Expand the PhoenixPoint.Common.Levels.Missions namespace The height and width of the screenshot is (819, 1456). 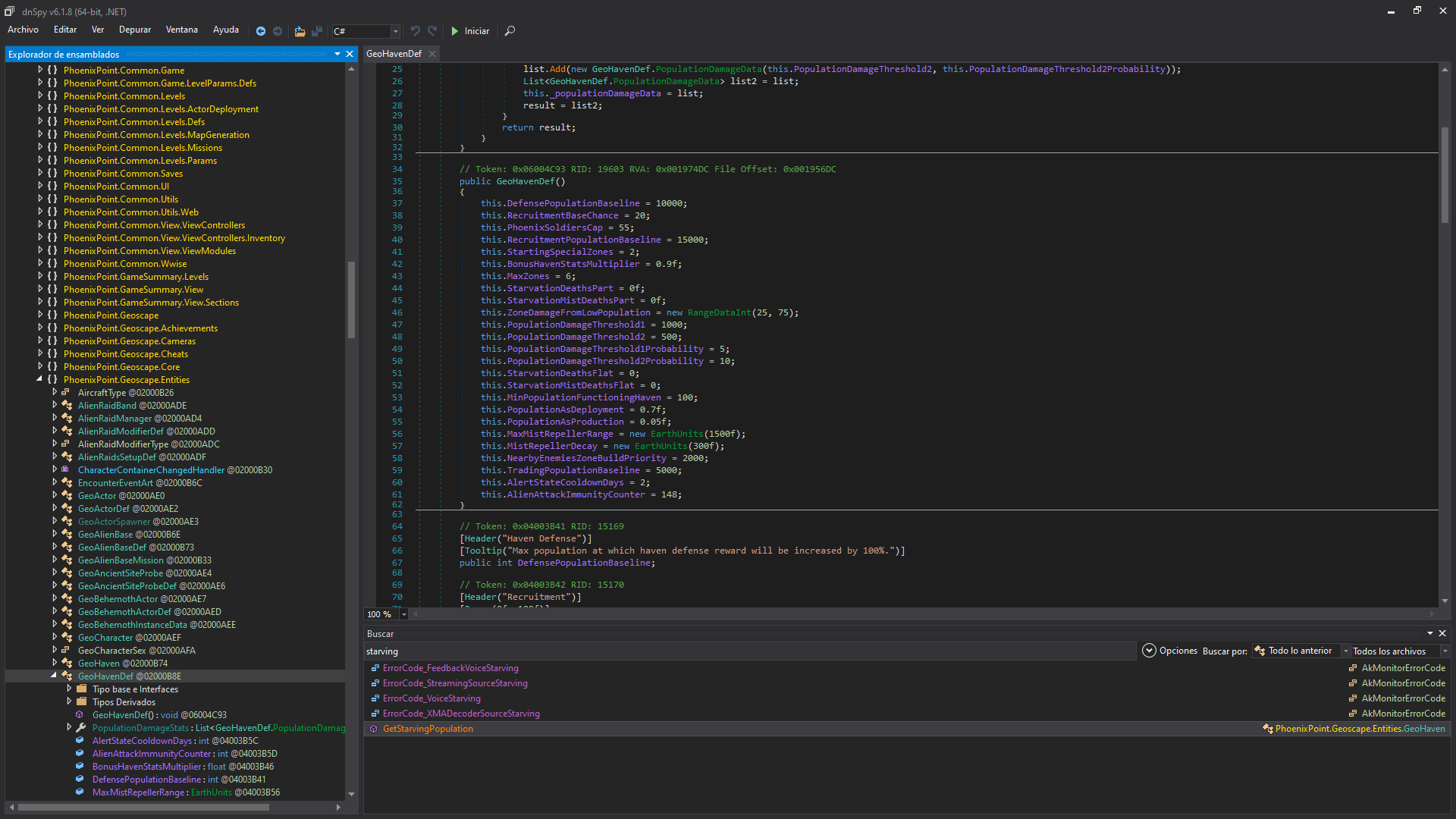pos(40,147)
